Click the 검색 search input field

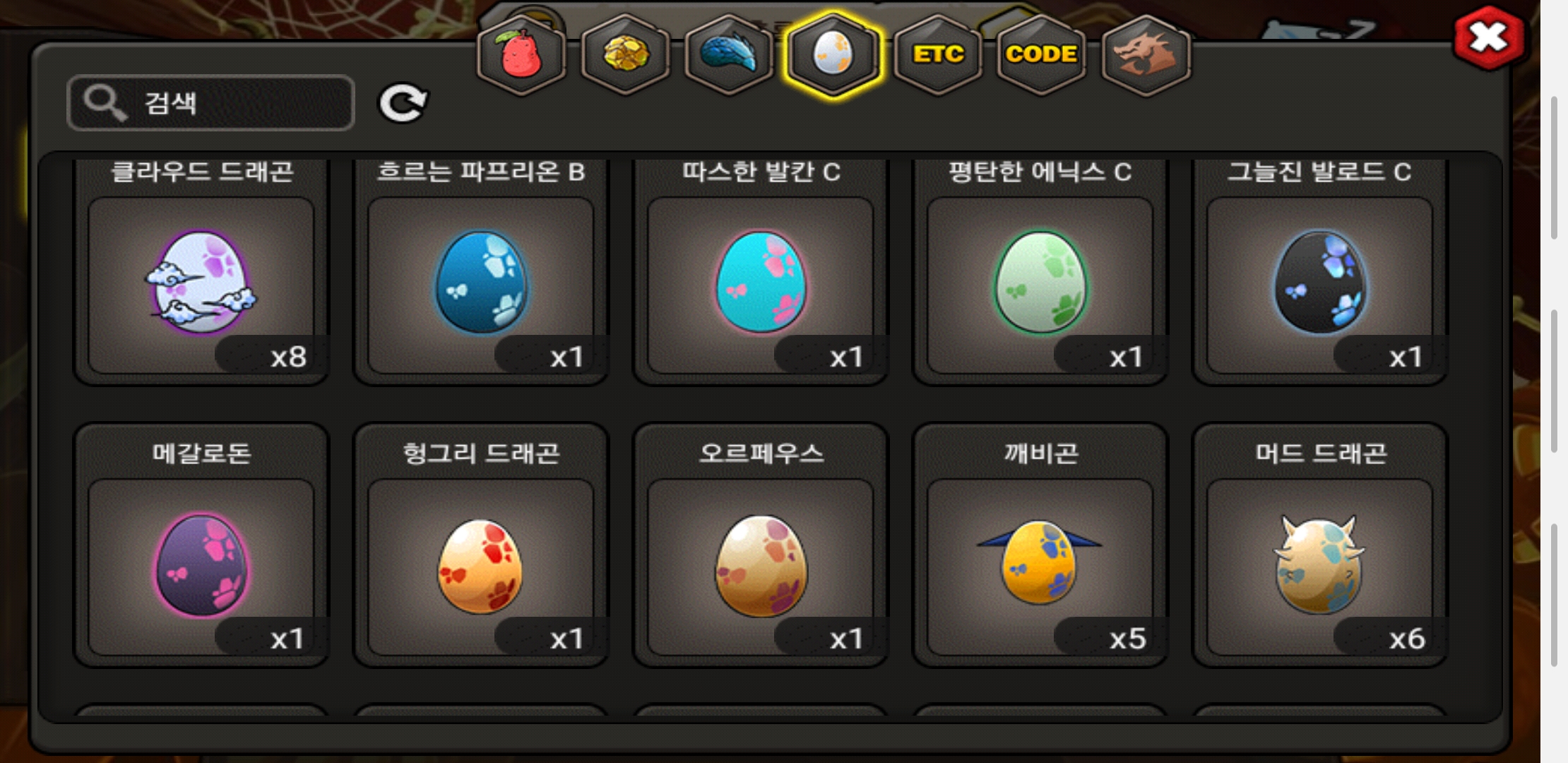coord(210,103)
